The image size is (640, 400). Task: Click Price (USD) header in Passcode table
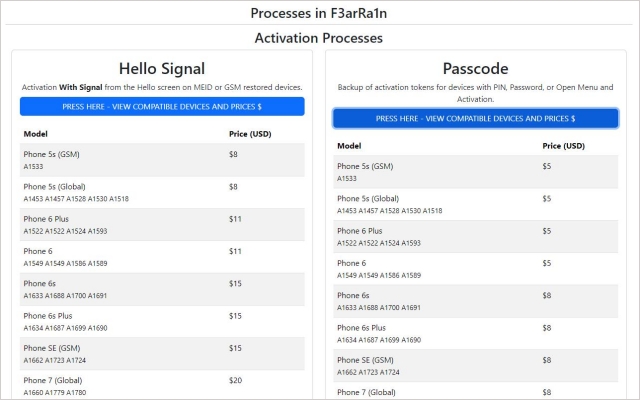[x=563, y=145]
